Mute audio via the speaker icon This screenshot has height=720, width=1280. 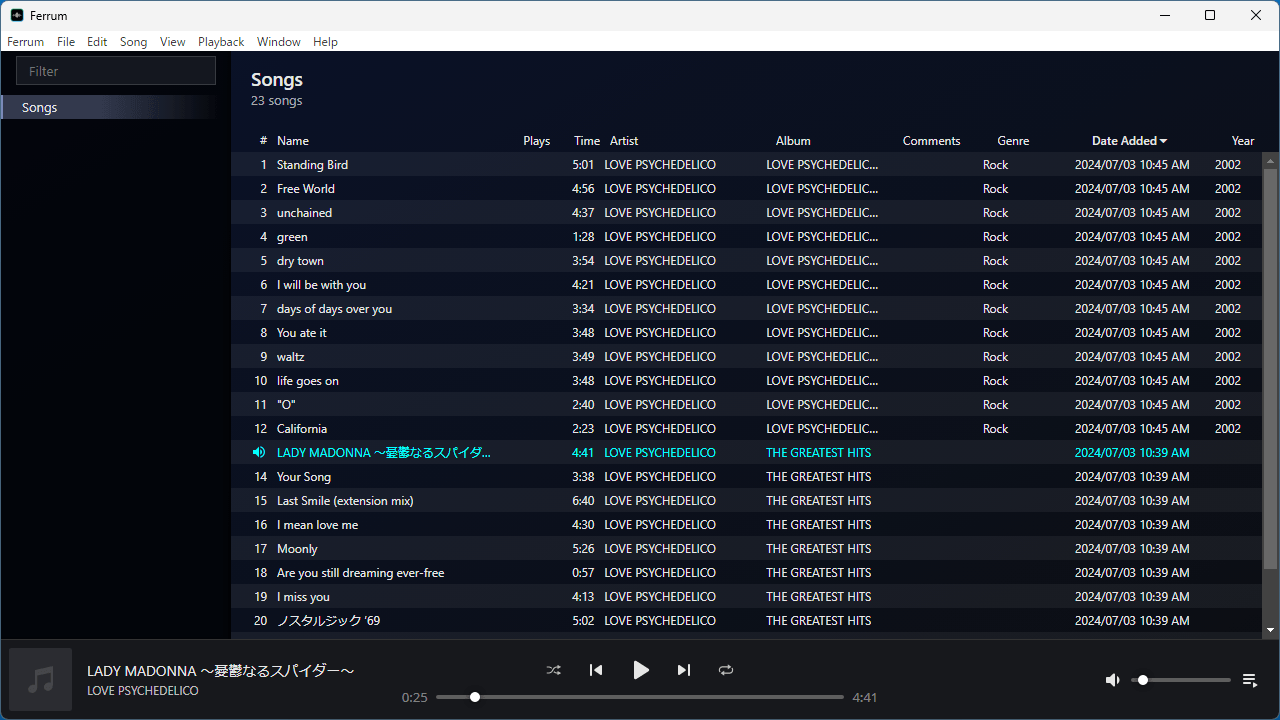pyautogui.click(x=1112, y=680)
